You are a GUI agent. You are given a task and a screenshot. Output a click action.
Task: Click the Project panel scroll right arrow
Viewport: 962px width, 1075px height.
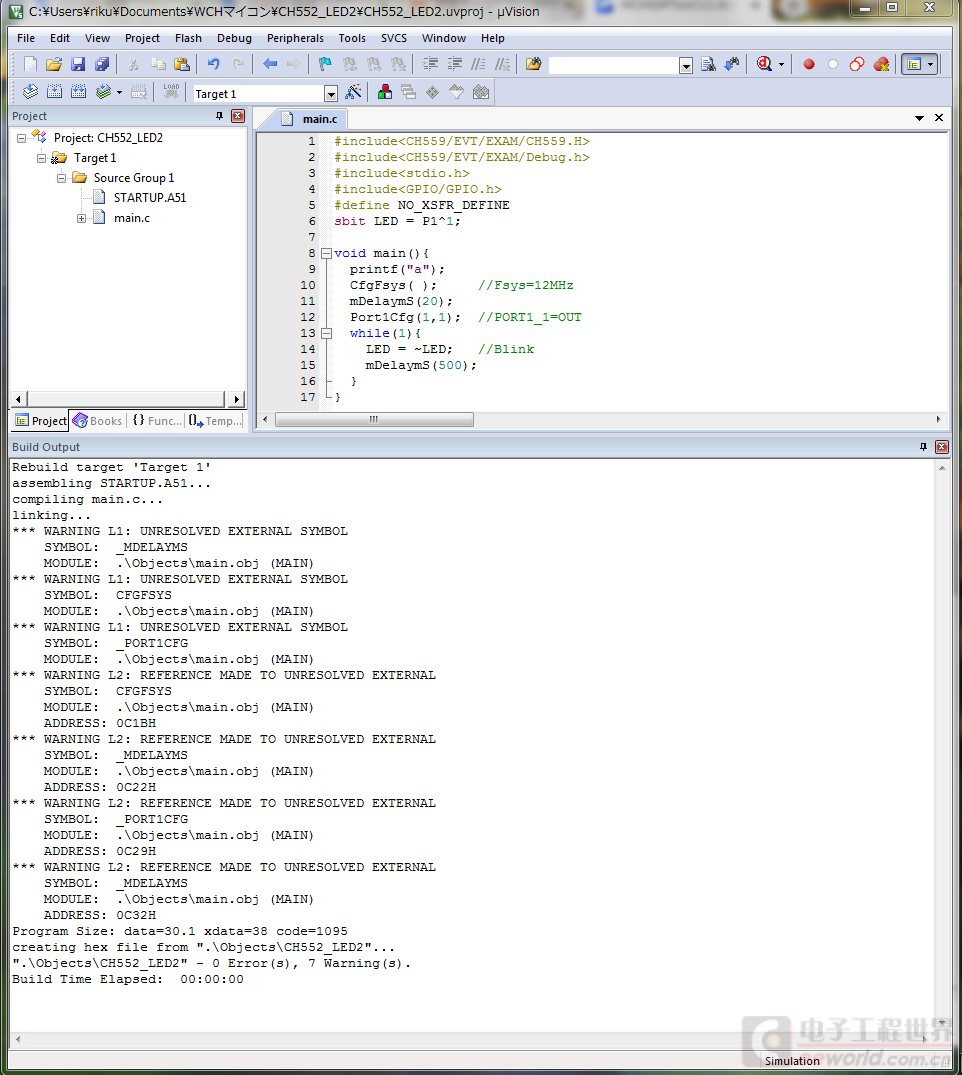pyautogui.click(x=237, y=399)
